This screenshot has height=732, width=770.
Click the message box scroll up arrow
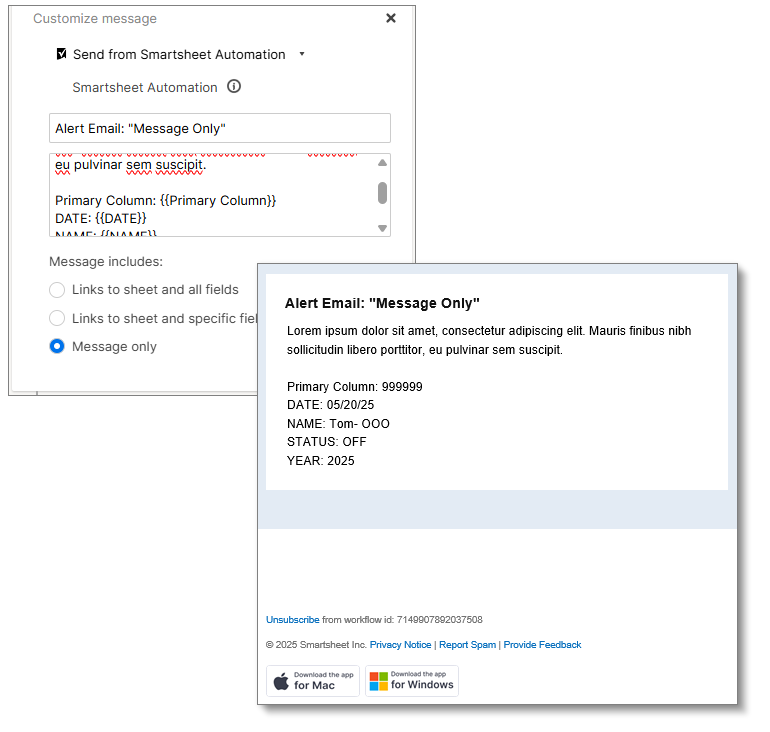click(x=383, y=163)
